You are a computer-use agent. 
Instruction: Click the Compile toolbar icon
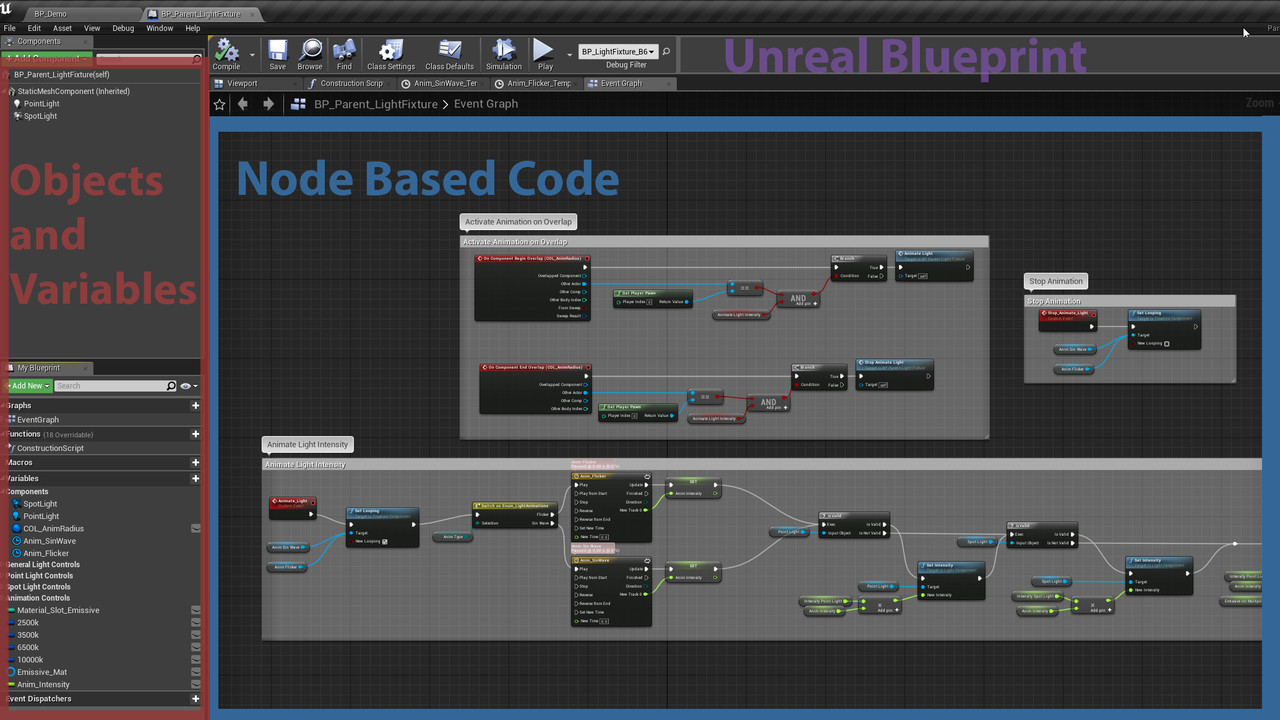(227, 54)
